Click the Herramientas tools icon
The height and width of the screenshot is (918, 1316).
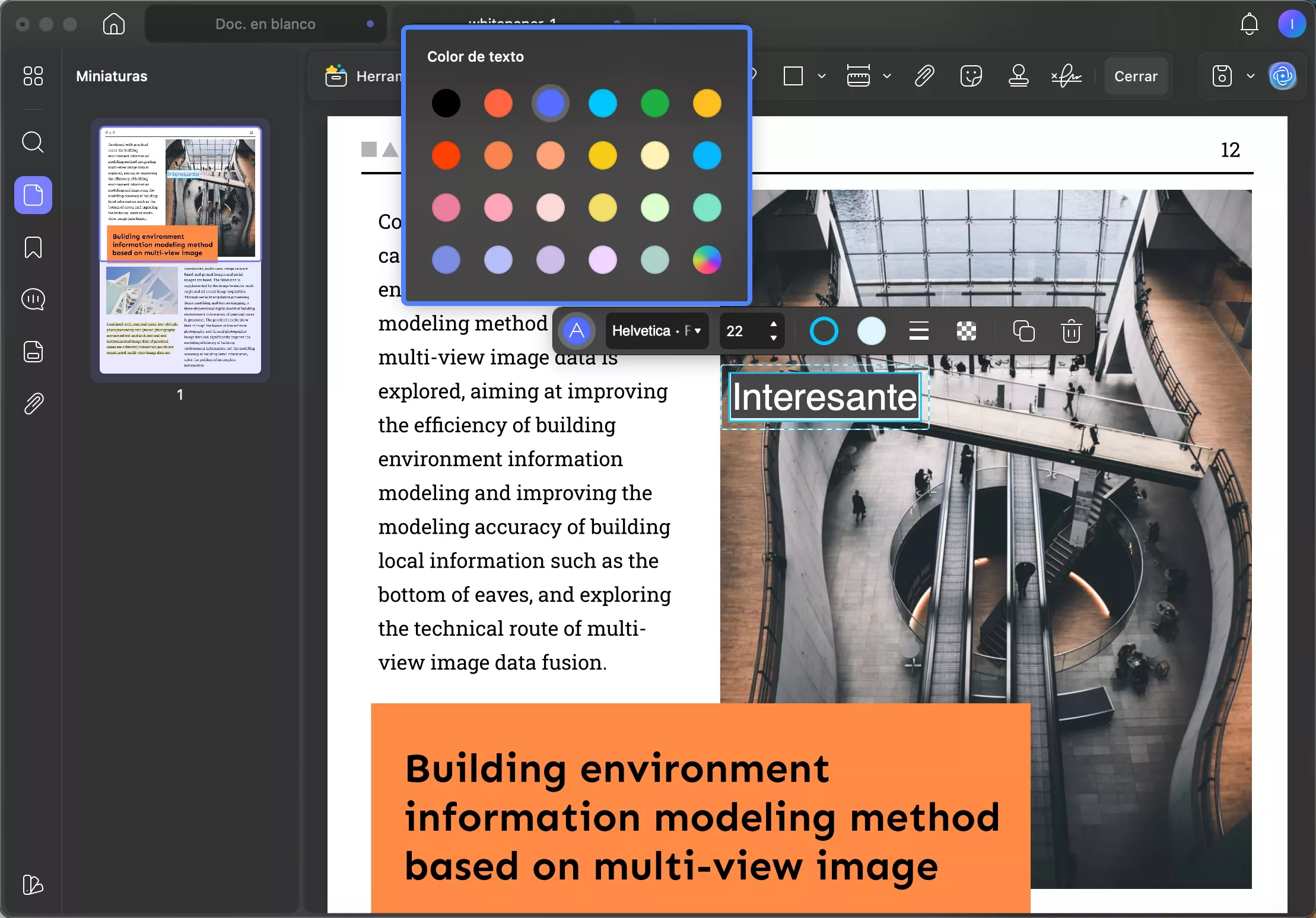336,76
